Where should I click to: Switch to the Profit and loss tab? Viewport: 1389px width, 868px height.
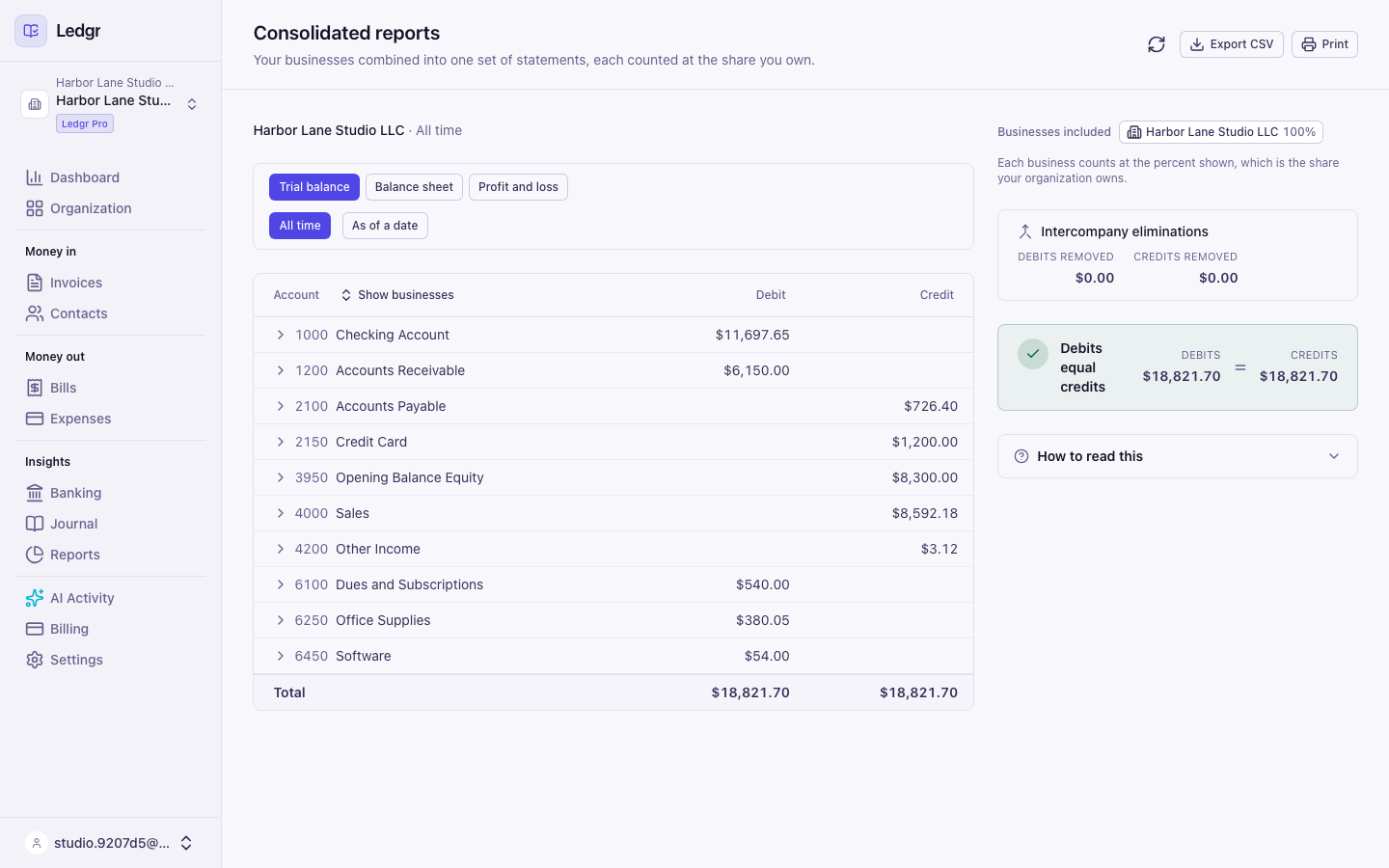click(518, 187)
